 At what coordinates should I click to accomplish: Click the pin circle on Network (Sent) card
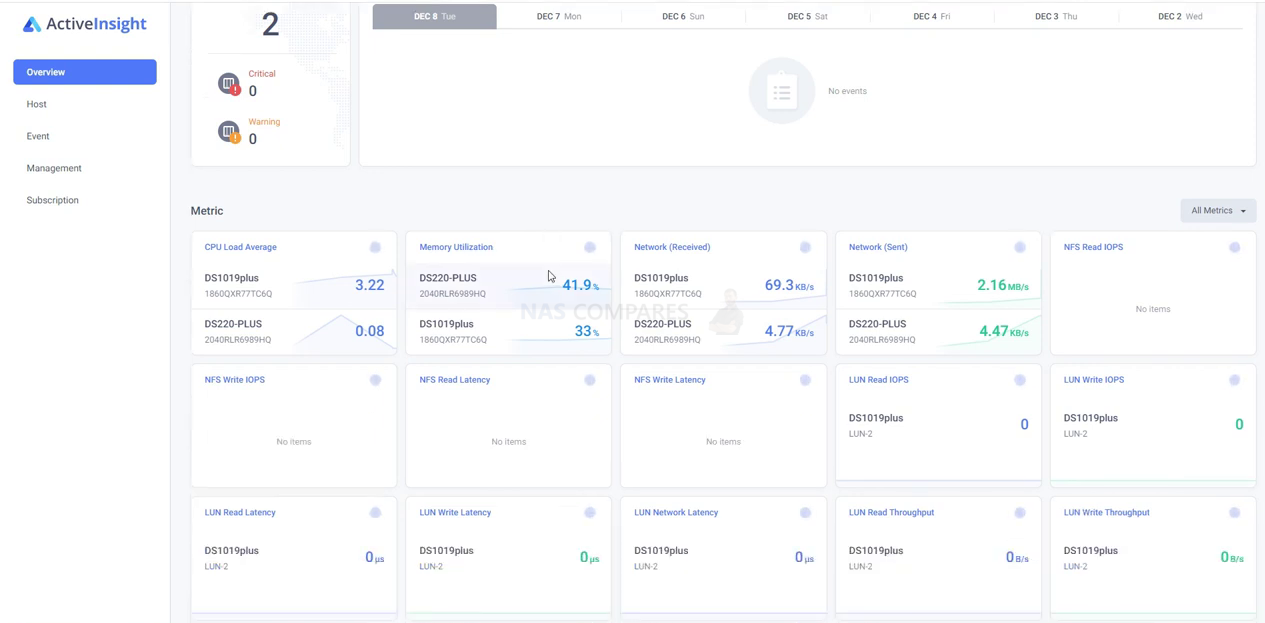tap(1020, 247)
